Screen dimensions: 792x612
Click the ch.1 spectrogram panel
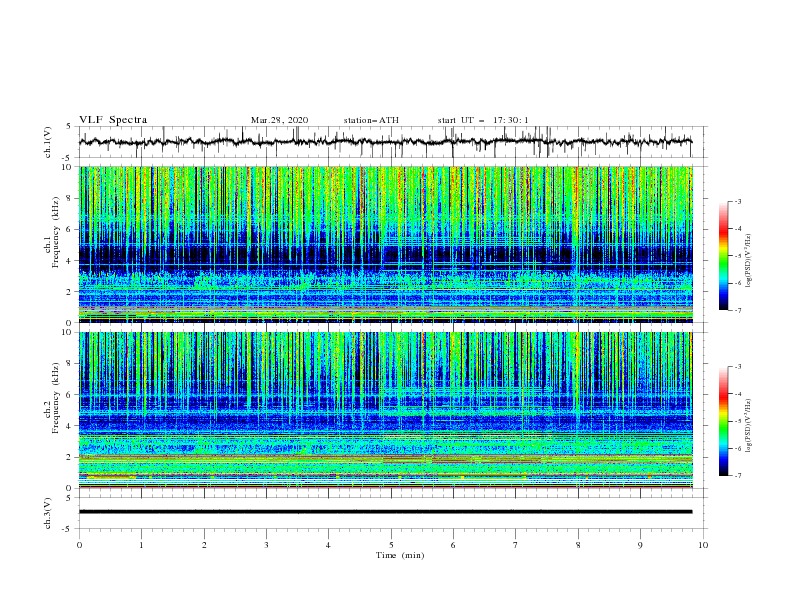[385, 244]
